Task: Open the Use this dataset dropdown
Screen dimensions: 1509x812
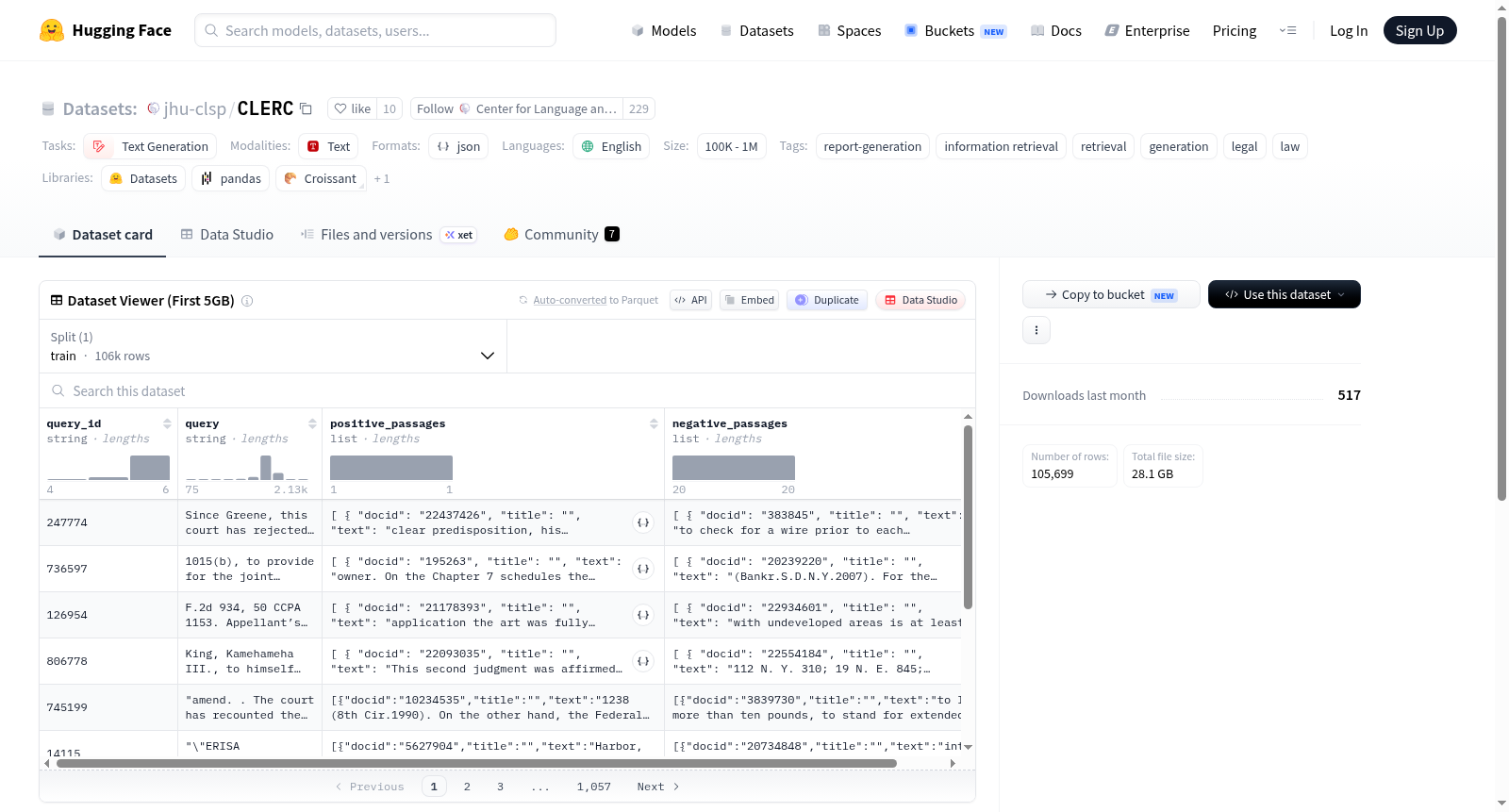Action: coord(1284,294)
